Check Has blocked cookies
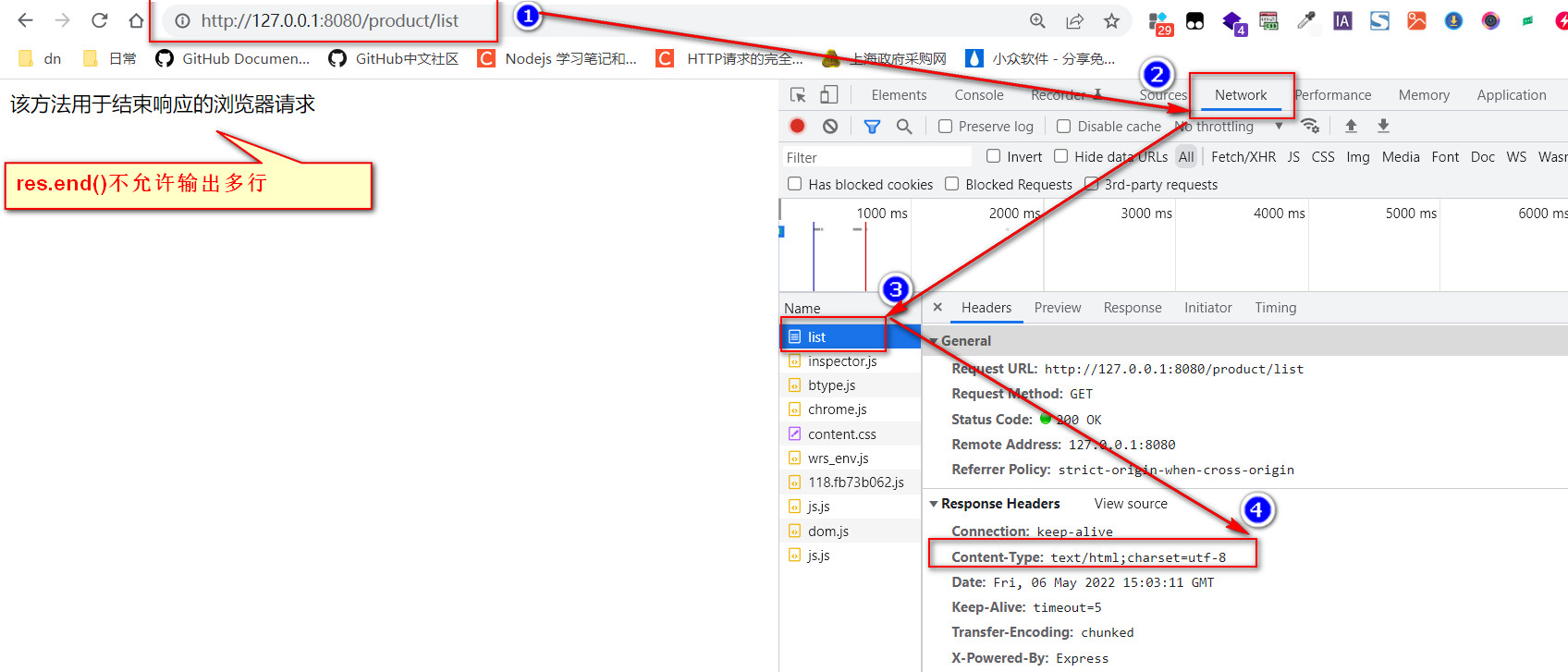 794,184
